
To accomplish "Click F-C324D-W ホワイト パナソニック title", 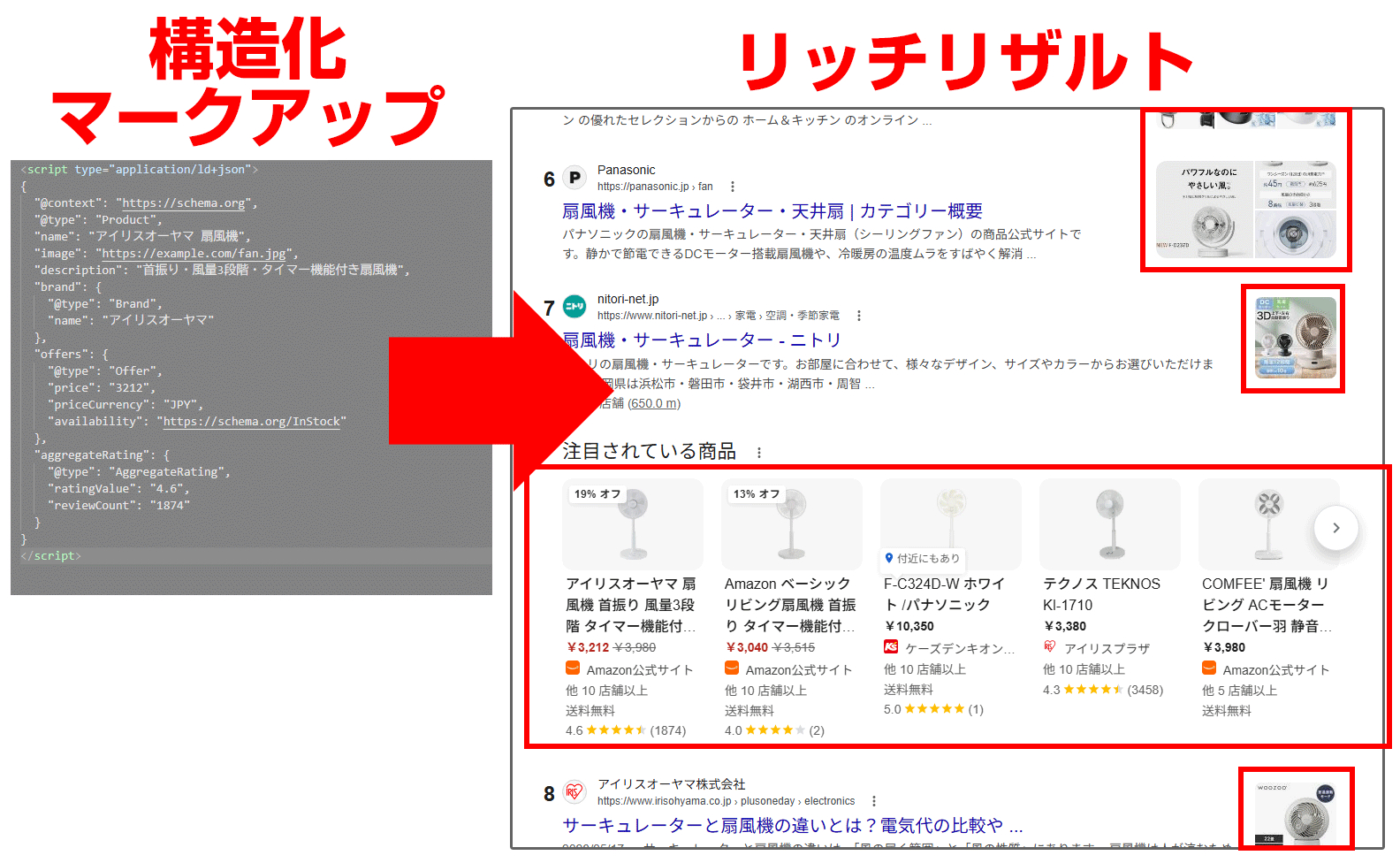I will pos(945,594).
